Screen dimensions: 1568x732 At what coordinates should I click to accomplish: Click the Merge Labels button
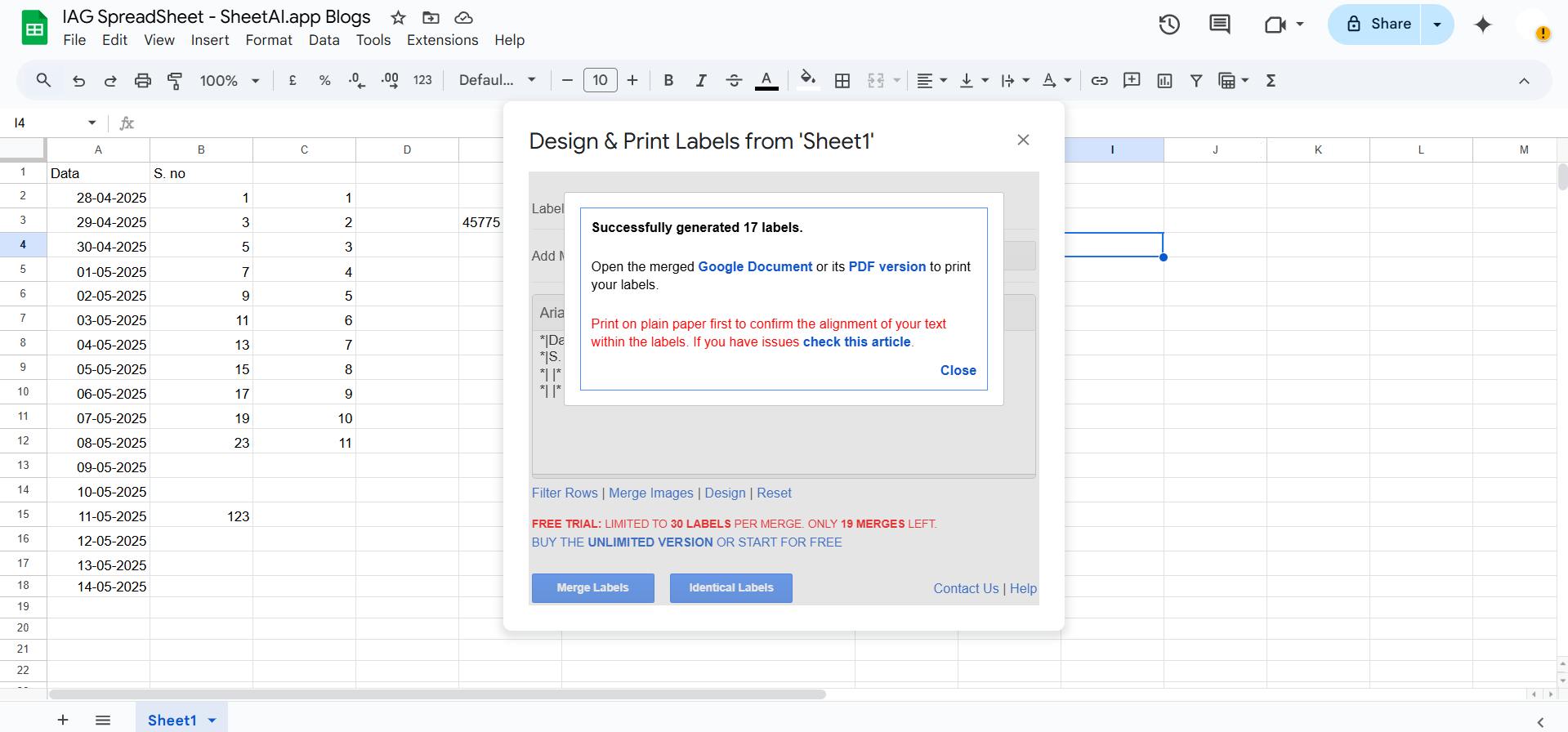click(x=593, y=588)
